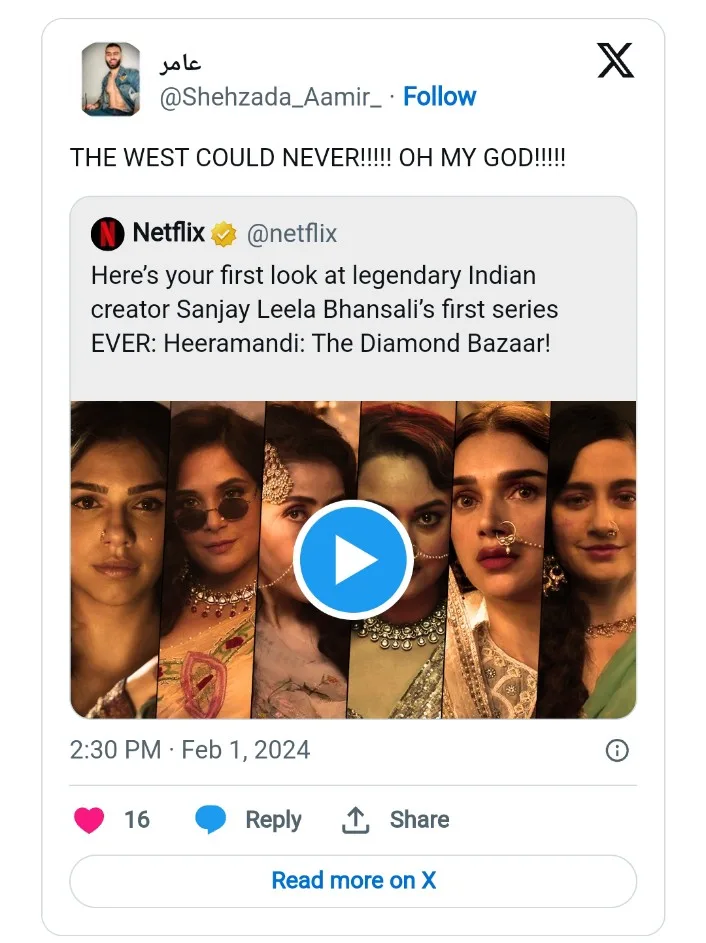The image size is (706, 943).
Task: Open the 2:30 PM Feb 1, 2024 timestamp
Action: (190, 750)
